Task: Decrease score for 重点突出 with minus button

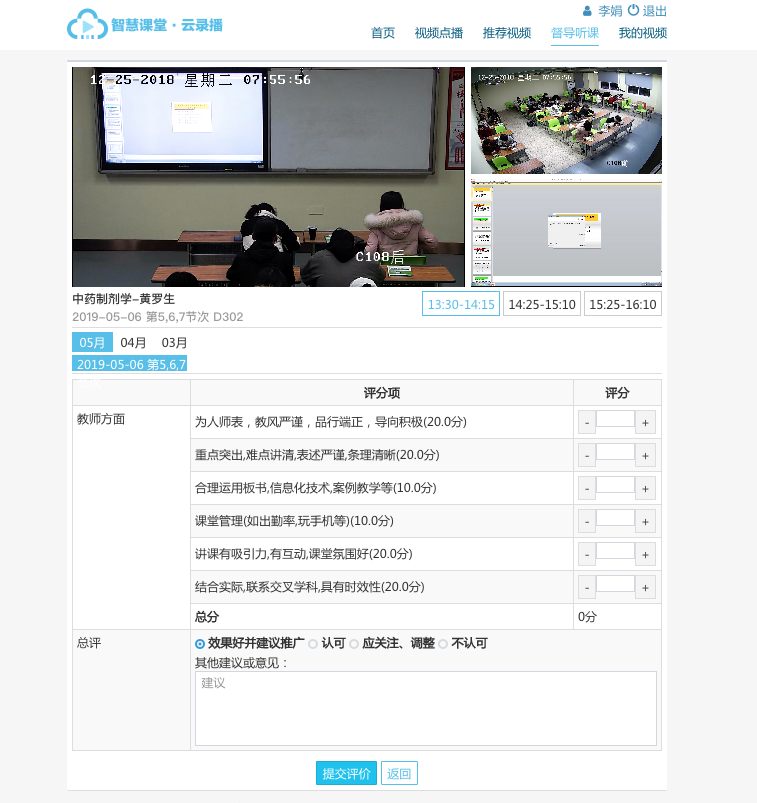Action: point(586,456)
